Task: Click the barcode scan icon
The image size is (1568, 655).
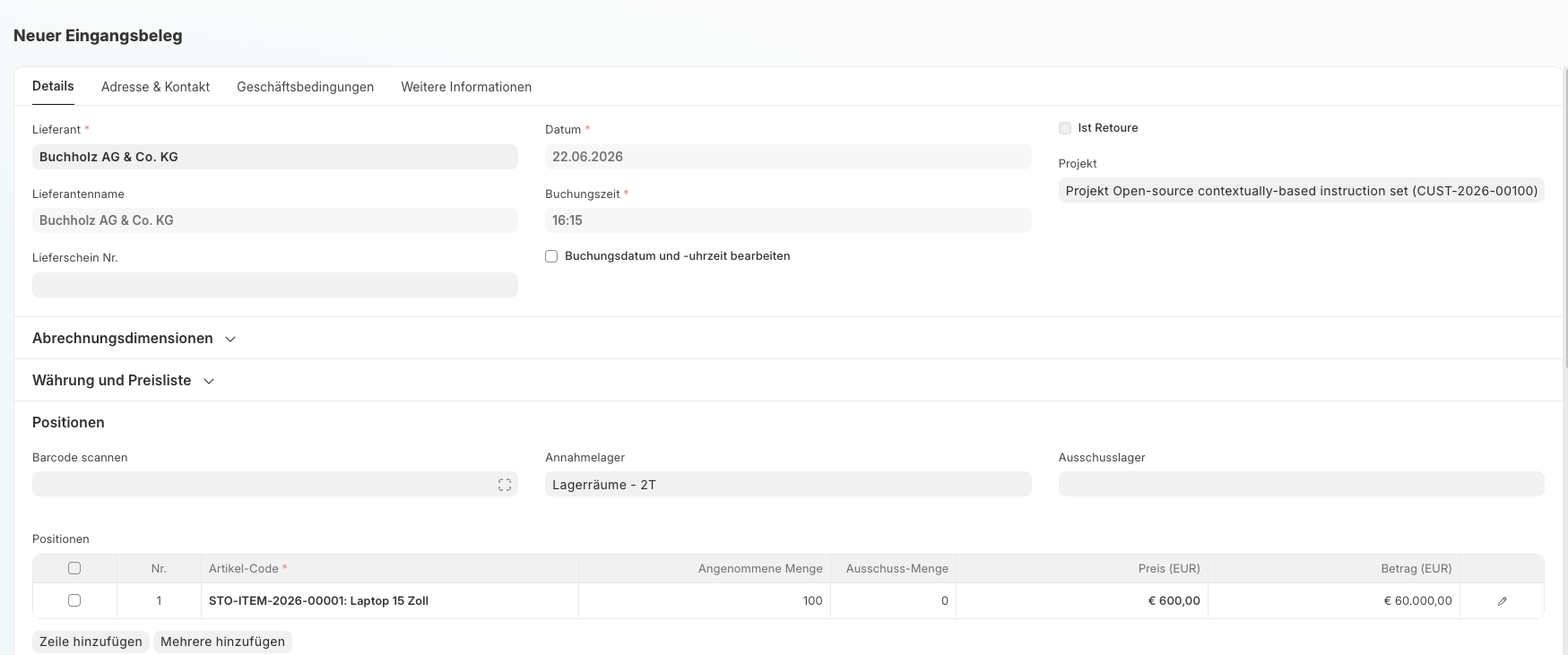Action: [505, 485]
